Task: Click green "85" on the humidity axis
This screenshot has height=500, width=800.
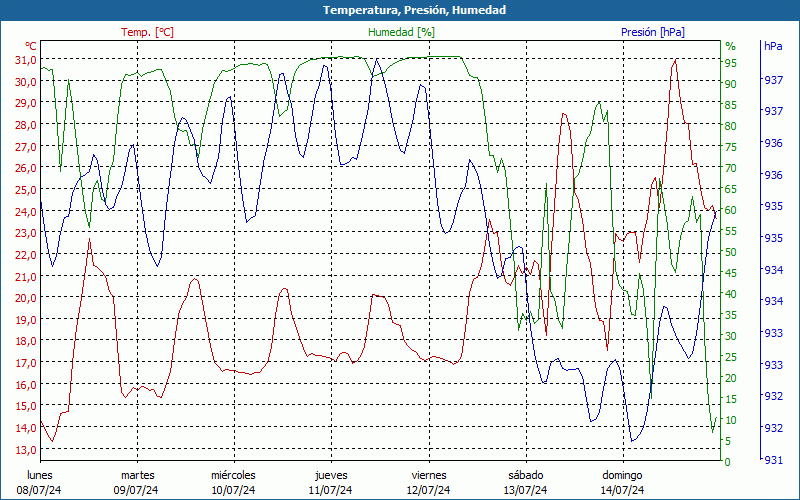Action: point(731,105)
